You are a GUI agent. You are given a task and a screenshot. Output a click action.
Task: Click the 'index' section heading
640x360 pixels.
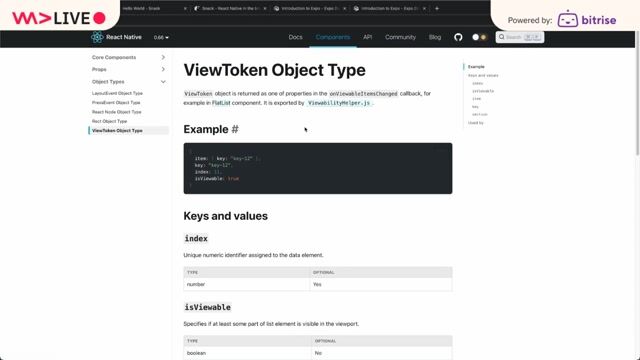(196, 238)
